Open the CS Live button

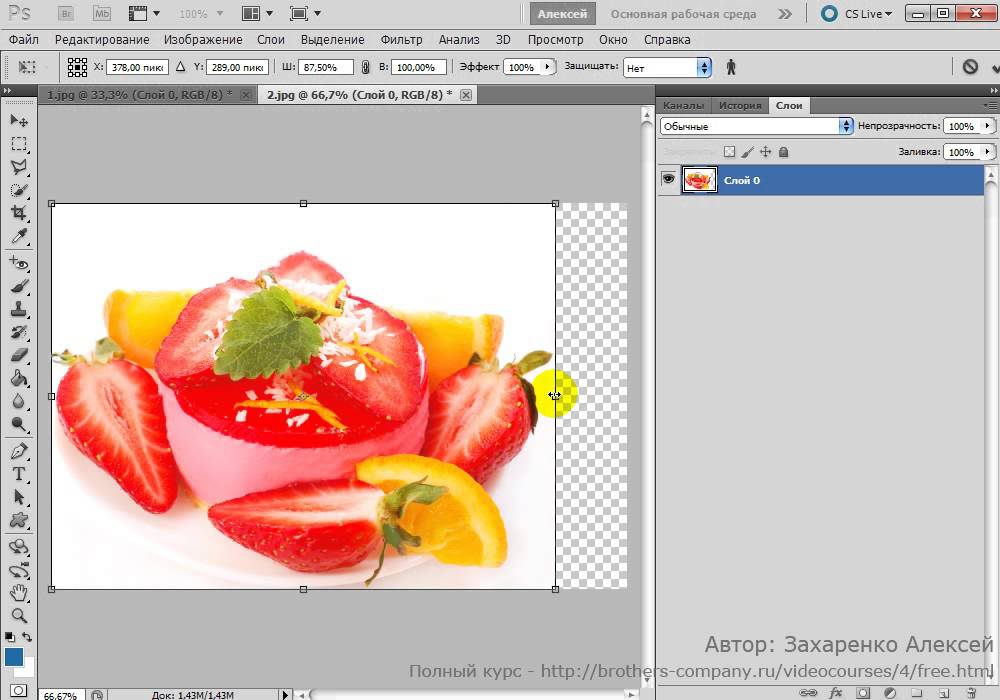pyautogui.click(x=857, y=13)
